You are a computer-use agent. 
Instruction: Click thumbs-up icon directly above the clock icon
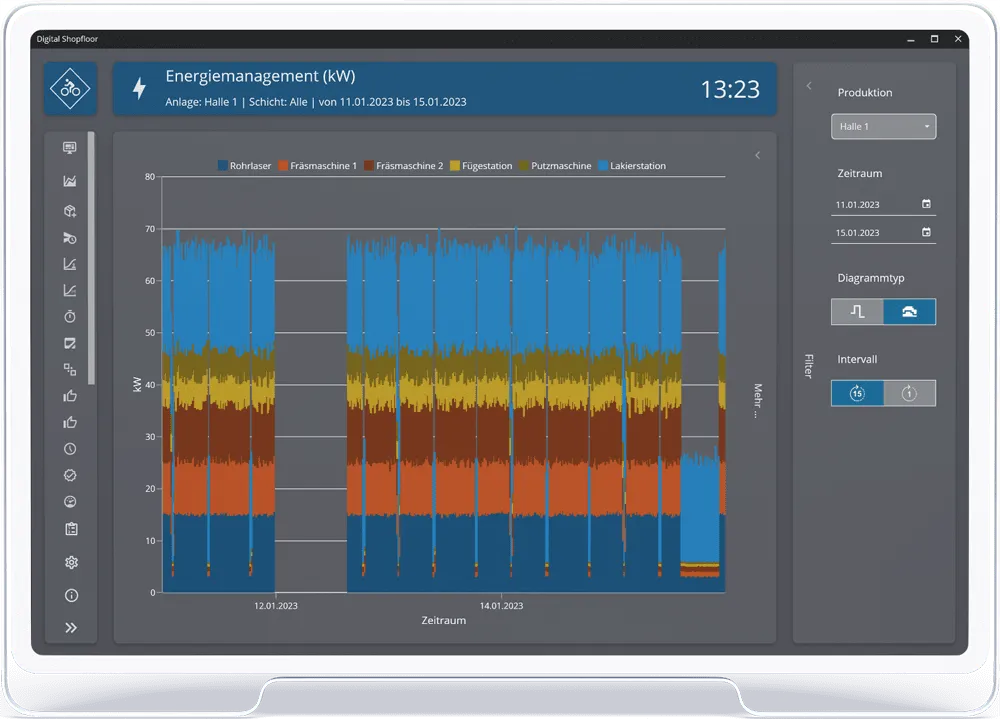(x=70, y=422)
